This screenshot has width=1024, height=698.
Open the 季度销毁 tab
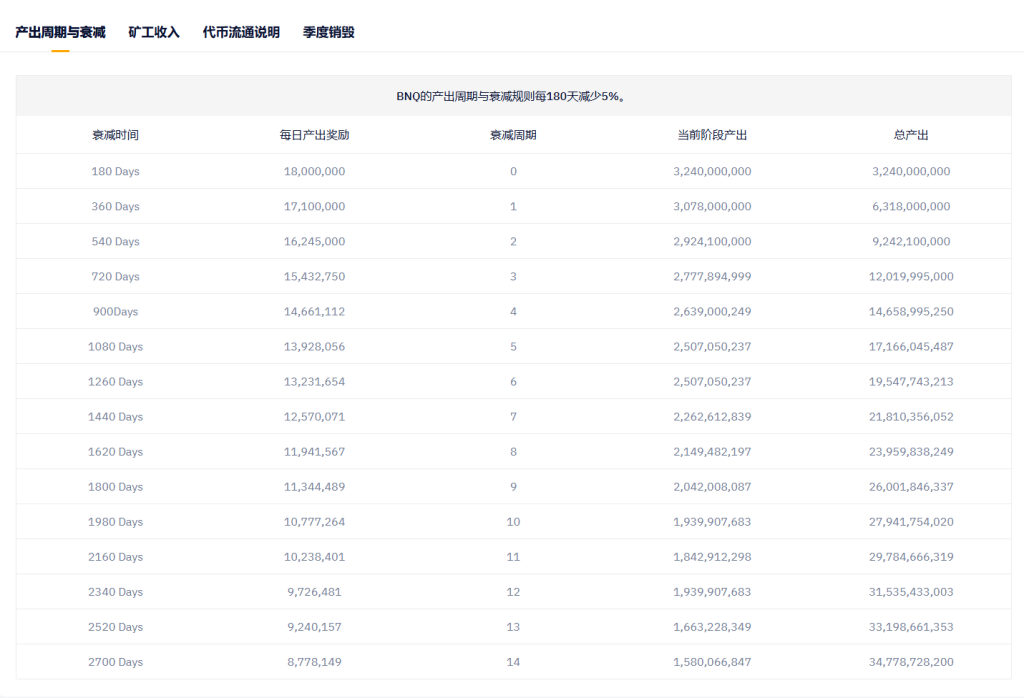coord(328,32)
